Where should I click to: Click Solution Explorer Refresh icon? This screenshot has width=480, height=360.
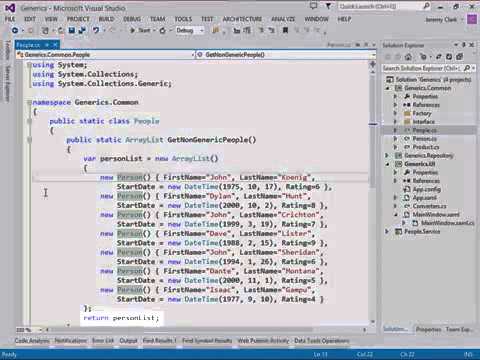click(x=449, y=57)
